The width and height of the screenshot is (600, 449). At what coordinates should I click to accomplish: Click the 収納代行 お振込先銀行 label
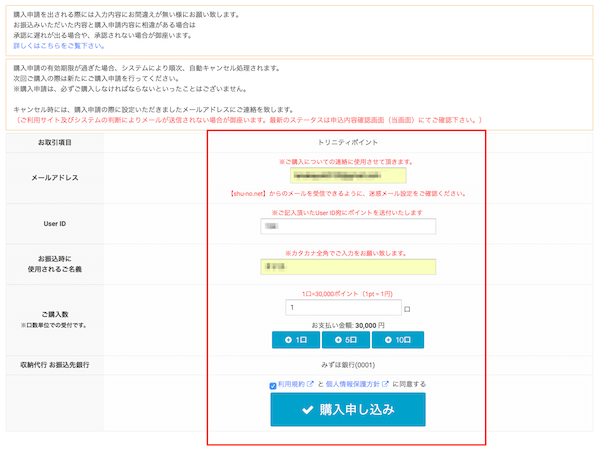click(x=55, y=365)
